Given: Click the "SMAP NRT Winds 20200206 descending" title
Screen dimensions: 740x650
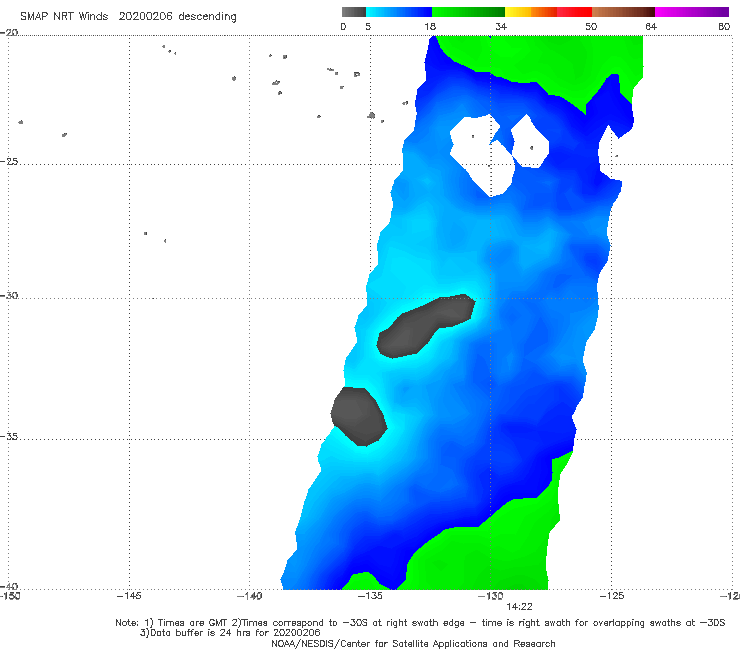Looking at the screenshot, I should 128,17.
